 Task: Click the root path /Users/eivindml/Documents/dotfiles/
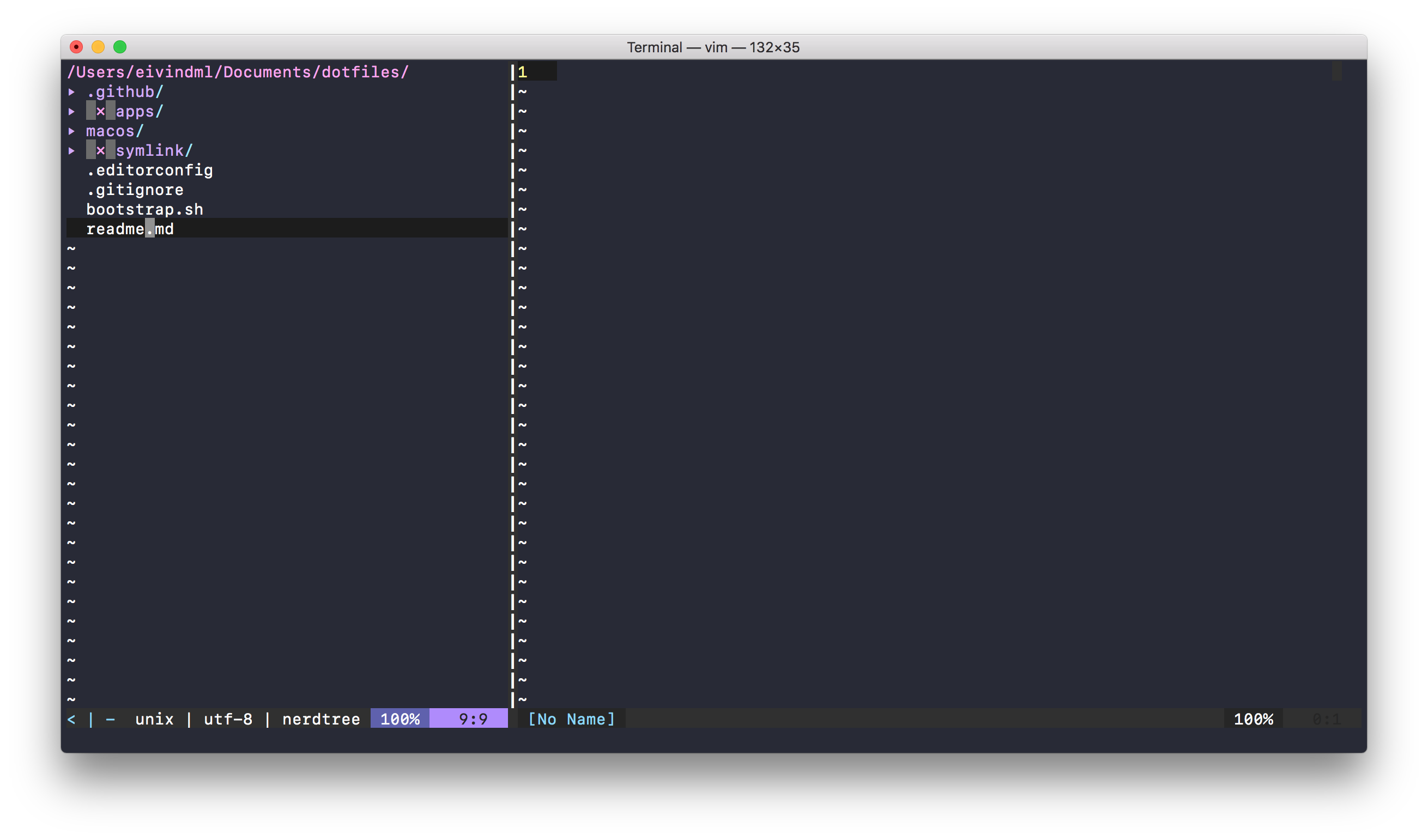click(238, 72)
